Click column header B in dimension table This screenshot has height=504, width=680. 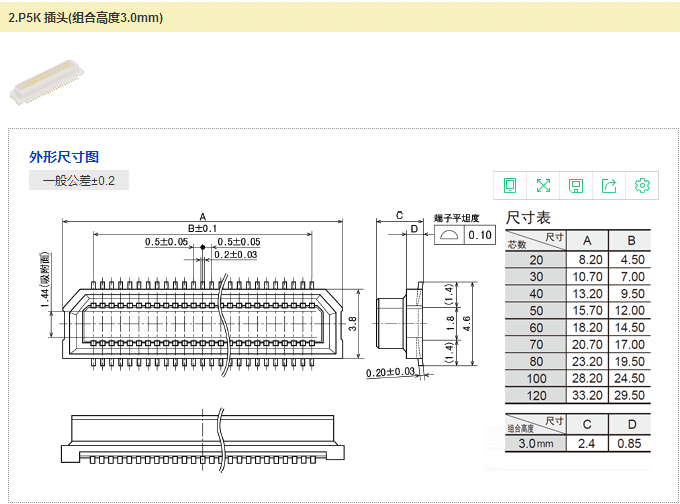(x=630, y=240)
